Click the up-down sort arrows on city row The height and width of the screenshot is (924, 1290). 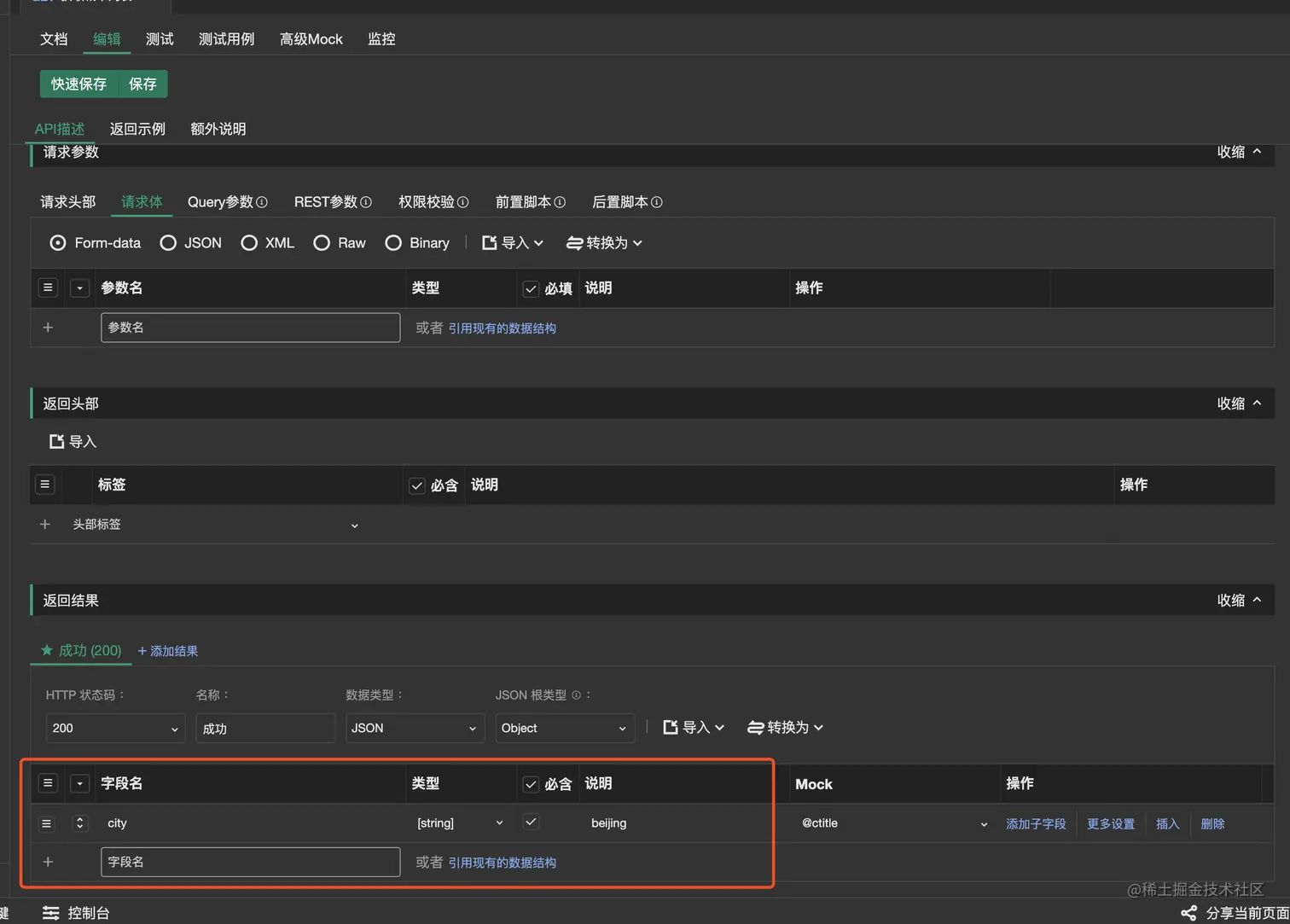pyautogui.click(x=79, y=823)
